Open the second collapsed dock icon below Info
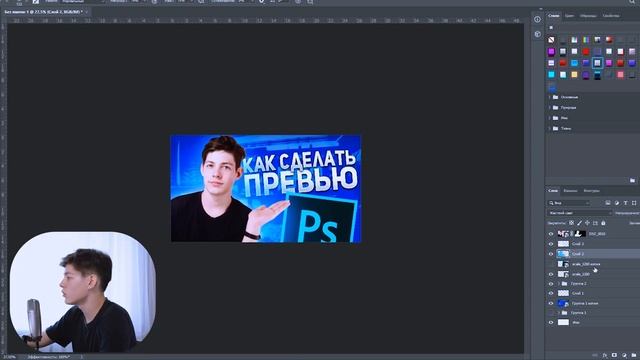The image size is (640, 360). click(537, 34)
